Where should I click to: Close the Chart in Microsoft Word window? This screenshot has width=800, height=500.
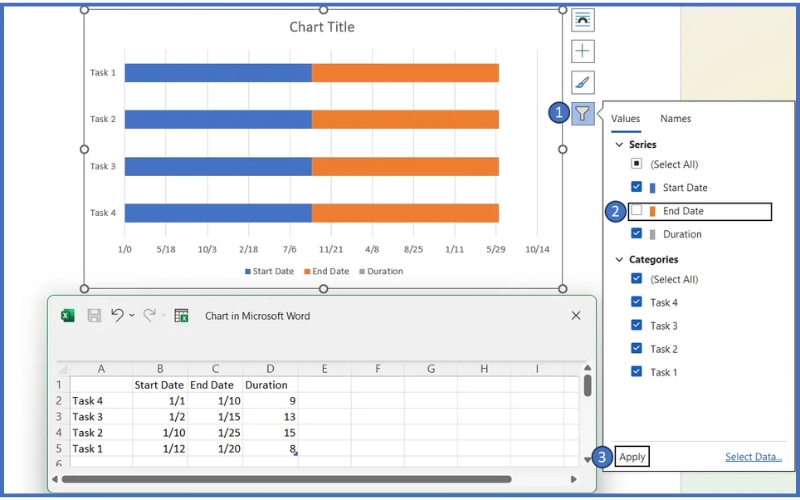pos(576,316)
